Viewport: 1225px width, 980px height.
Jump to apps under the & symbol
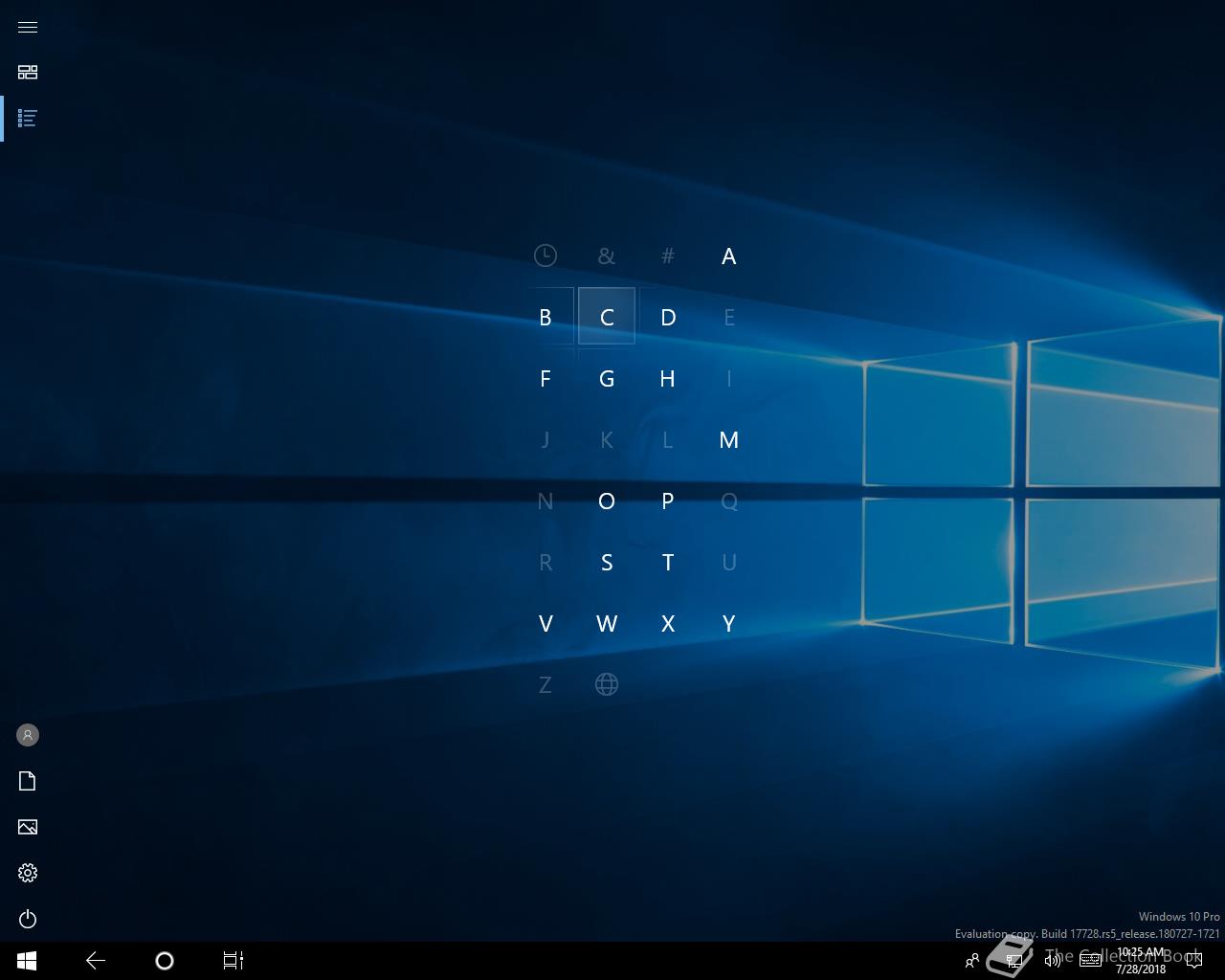[607, 256]
